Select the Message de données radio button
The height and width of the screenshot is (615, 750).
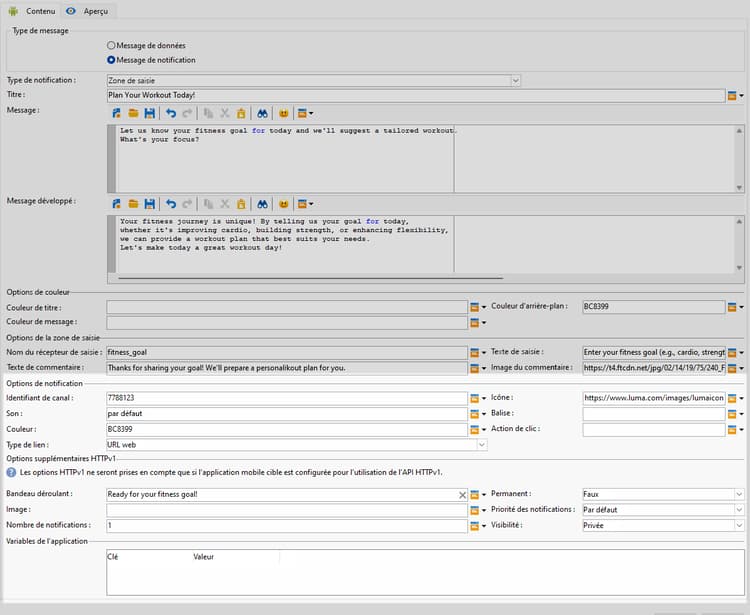point(111,46)
